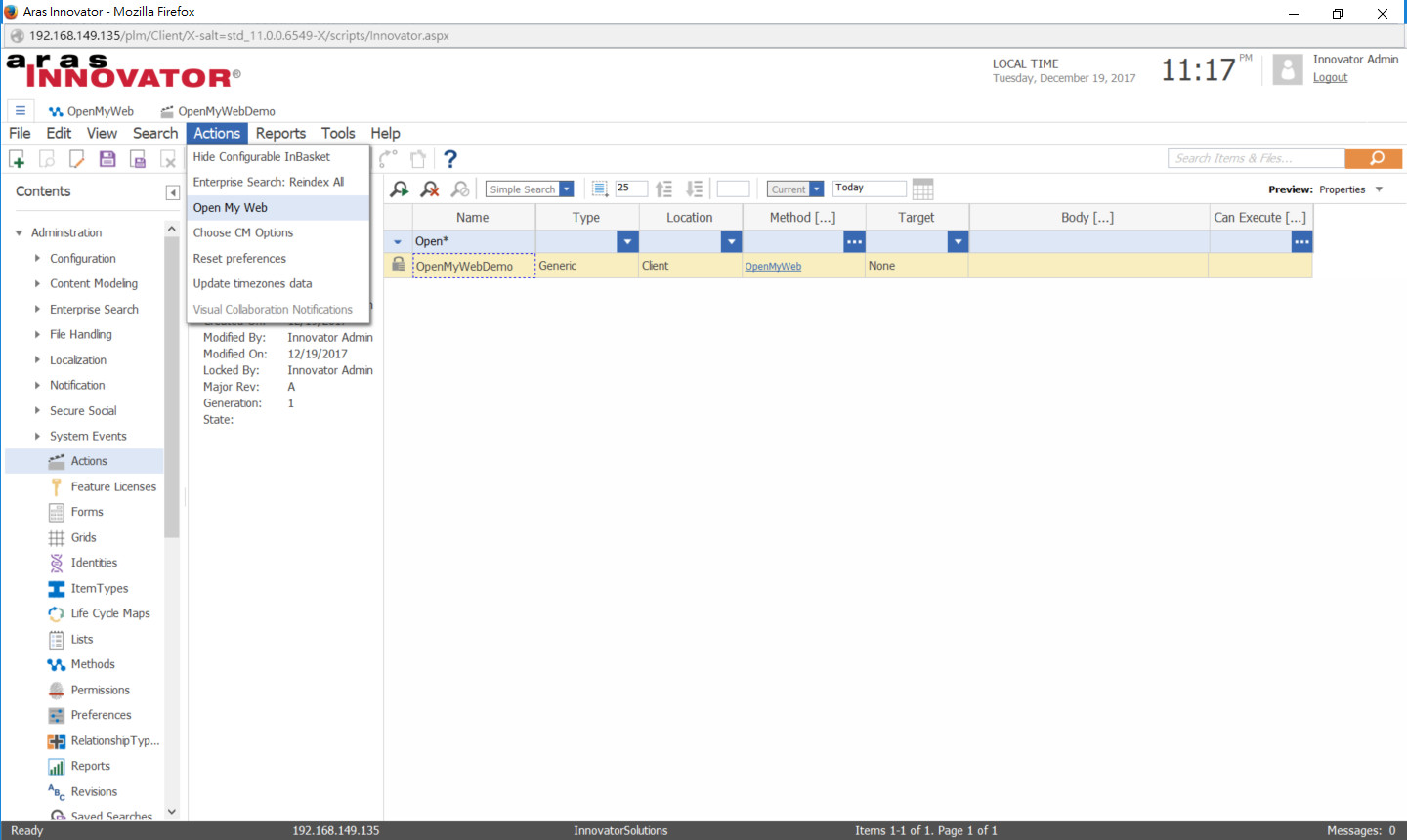
Task: Expand the File Handling node
Action: 37,334
